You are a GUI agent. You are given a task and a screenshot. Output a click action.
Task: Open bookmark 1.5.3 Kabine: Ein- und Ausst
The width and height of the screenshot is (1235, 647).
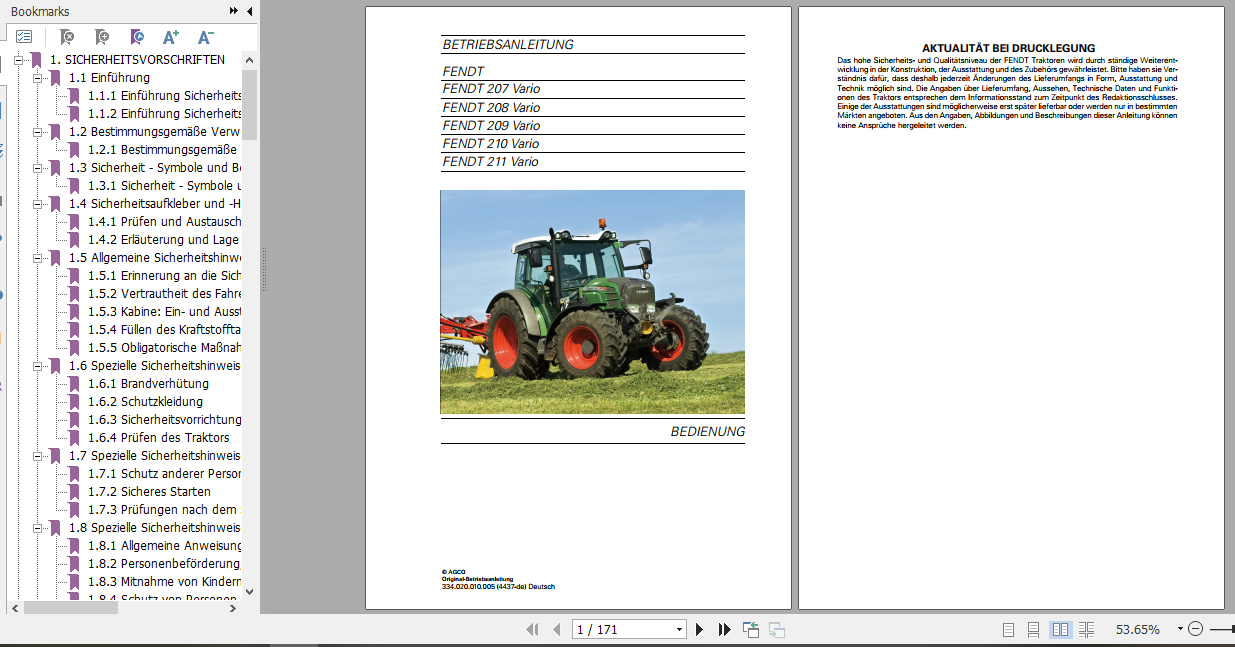pyautogui.click(x=164, y=312)
